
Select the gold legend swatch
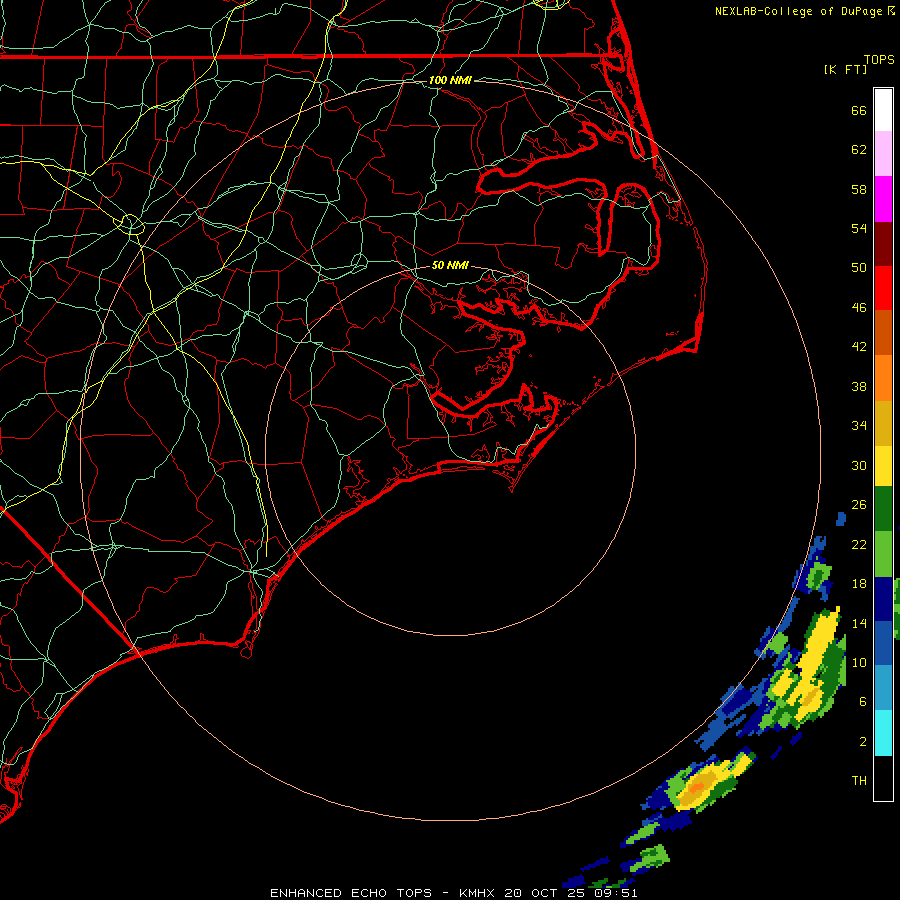click(x=883, y=423)
